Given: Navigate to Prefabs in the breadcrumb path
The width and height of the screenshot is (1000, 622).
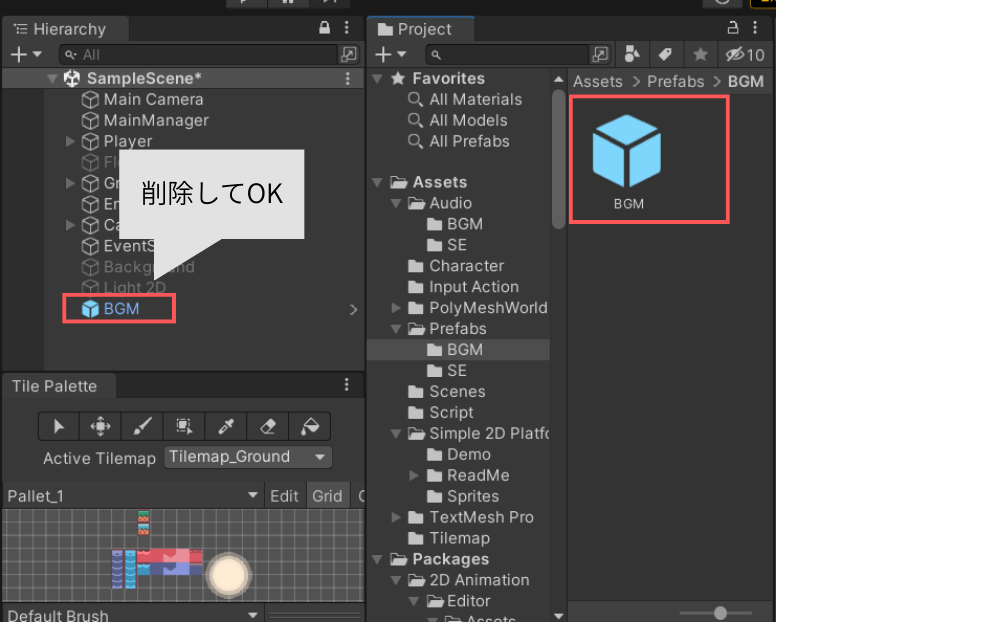Looking at the screenshot, I should [675, 82].
